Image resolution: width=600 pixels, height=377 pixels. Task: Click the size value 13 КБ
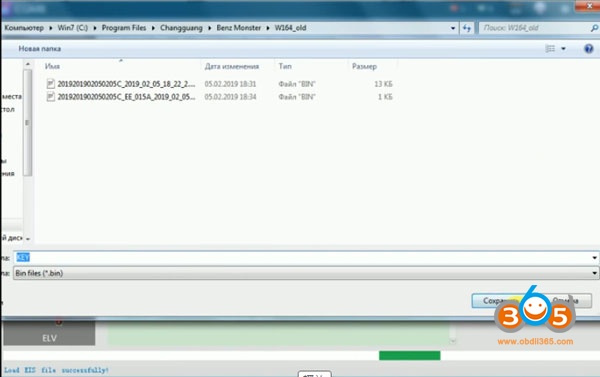(x=383, y=84)
